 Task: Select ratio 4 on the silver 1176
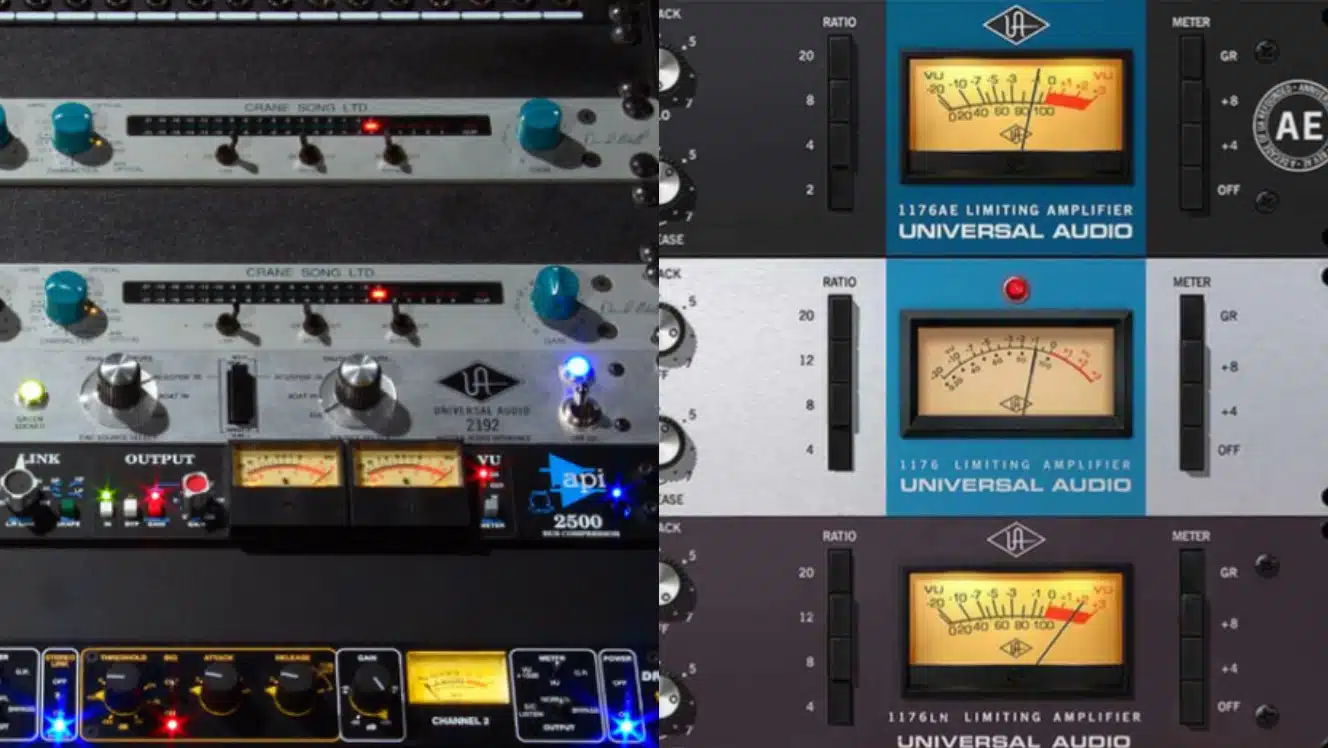pos(840,449)
